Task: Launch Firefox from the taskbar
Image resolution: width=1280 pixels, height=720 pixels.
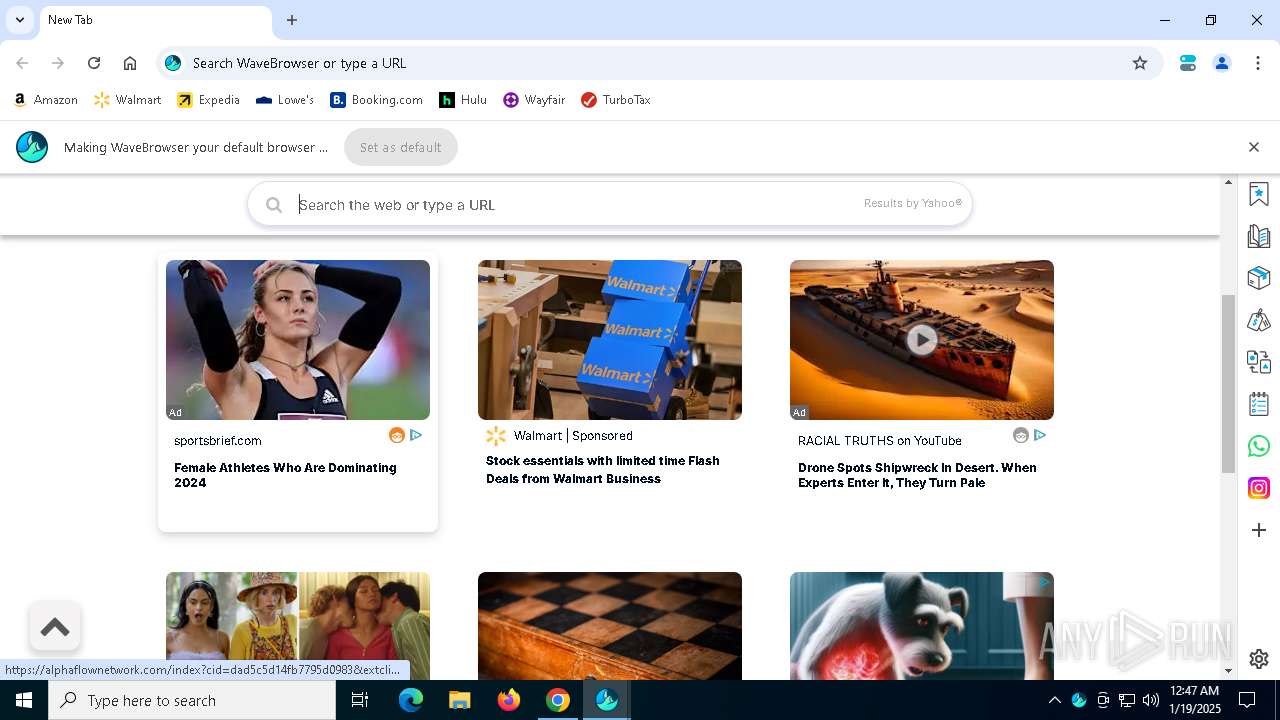Action: 509,700
